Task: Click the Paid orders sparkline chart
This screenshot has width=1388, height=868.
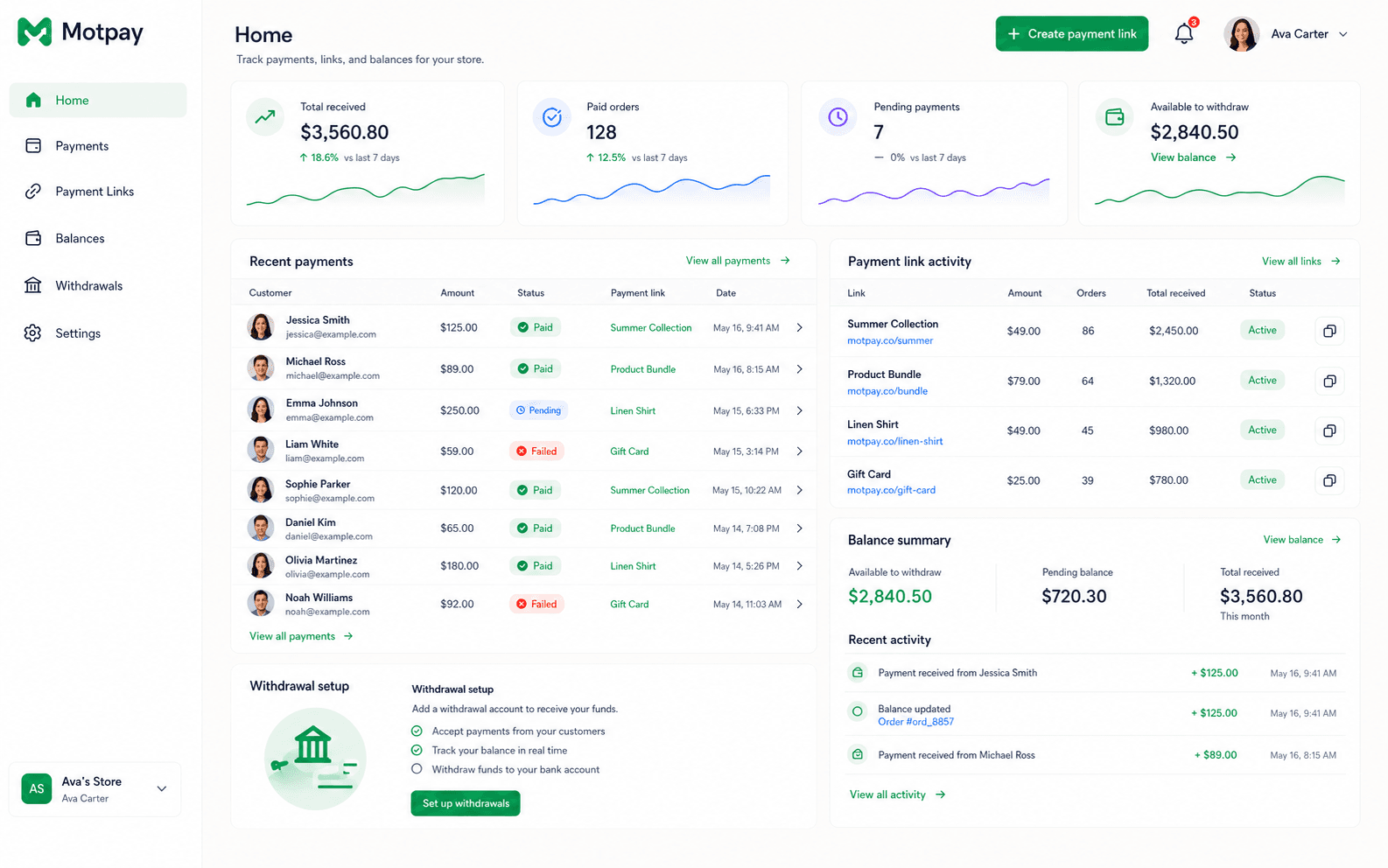Action: (652, 189)
